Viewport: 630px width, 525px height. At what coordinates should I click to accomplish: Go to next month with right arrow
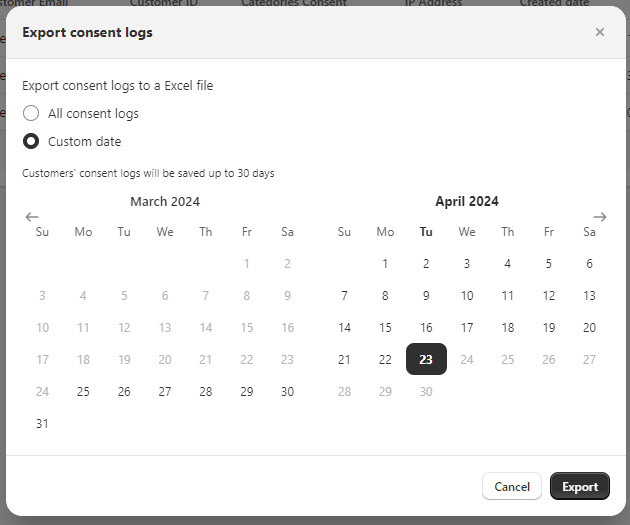coord(600,217)
